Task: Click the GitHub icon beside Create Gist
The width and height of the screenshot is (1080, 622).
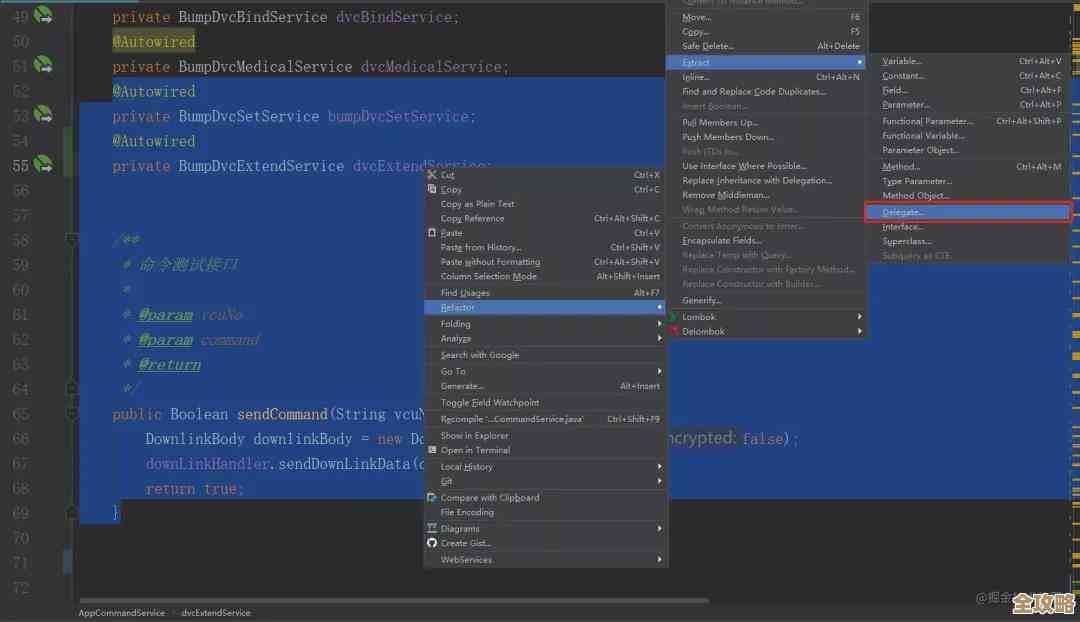Action: 432,543
